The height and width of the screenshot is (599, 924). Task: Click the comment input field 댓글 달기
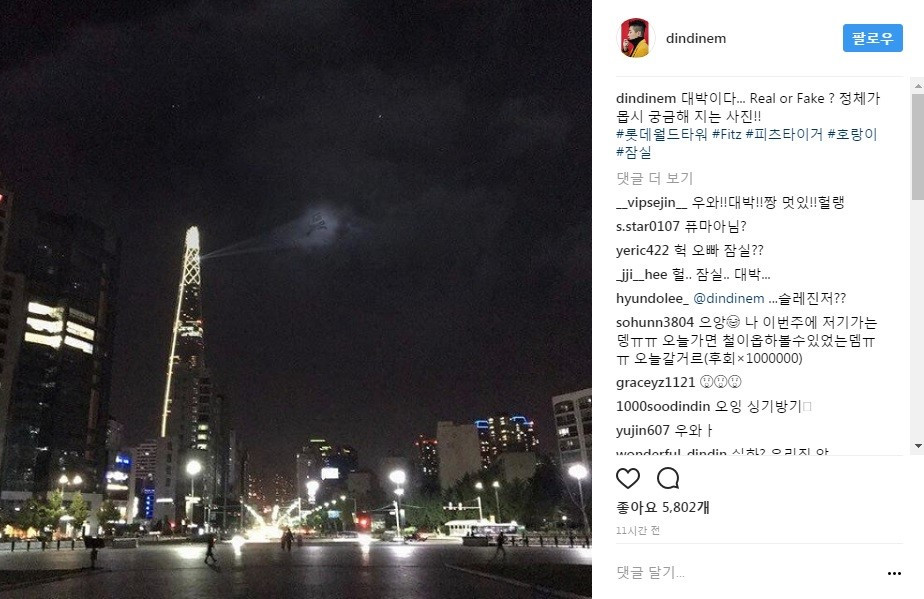[x=748, y=572]
